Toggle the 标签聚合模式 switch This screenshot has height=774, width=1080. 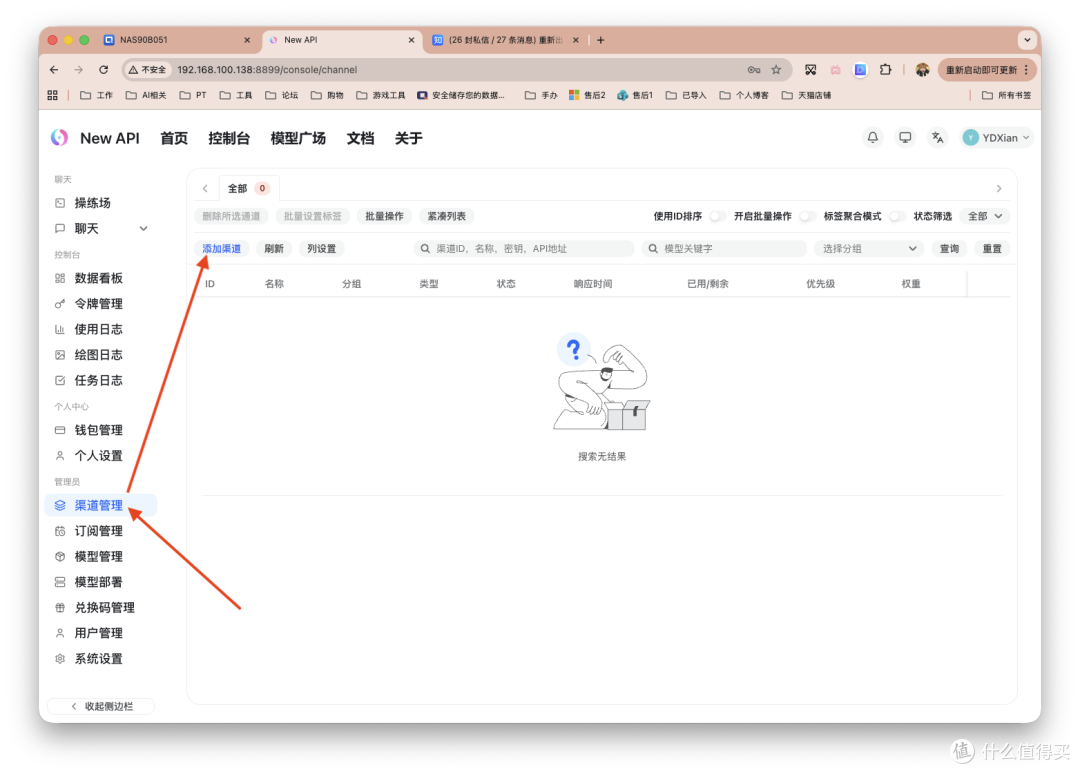click(896, 216)
